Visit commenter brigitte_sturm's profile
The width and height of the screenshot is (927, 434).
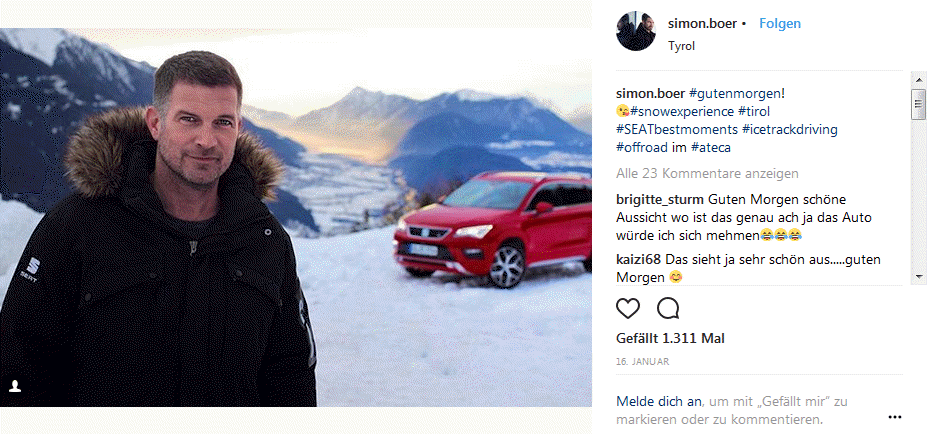pyautogui.click(x=660, y=200)
